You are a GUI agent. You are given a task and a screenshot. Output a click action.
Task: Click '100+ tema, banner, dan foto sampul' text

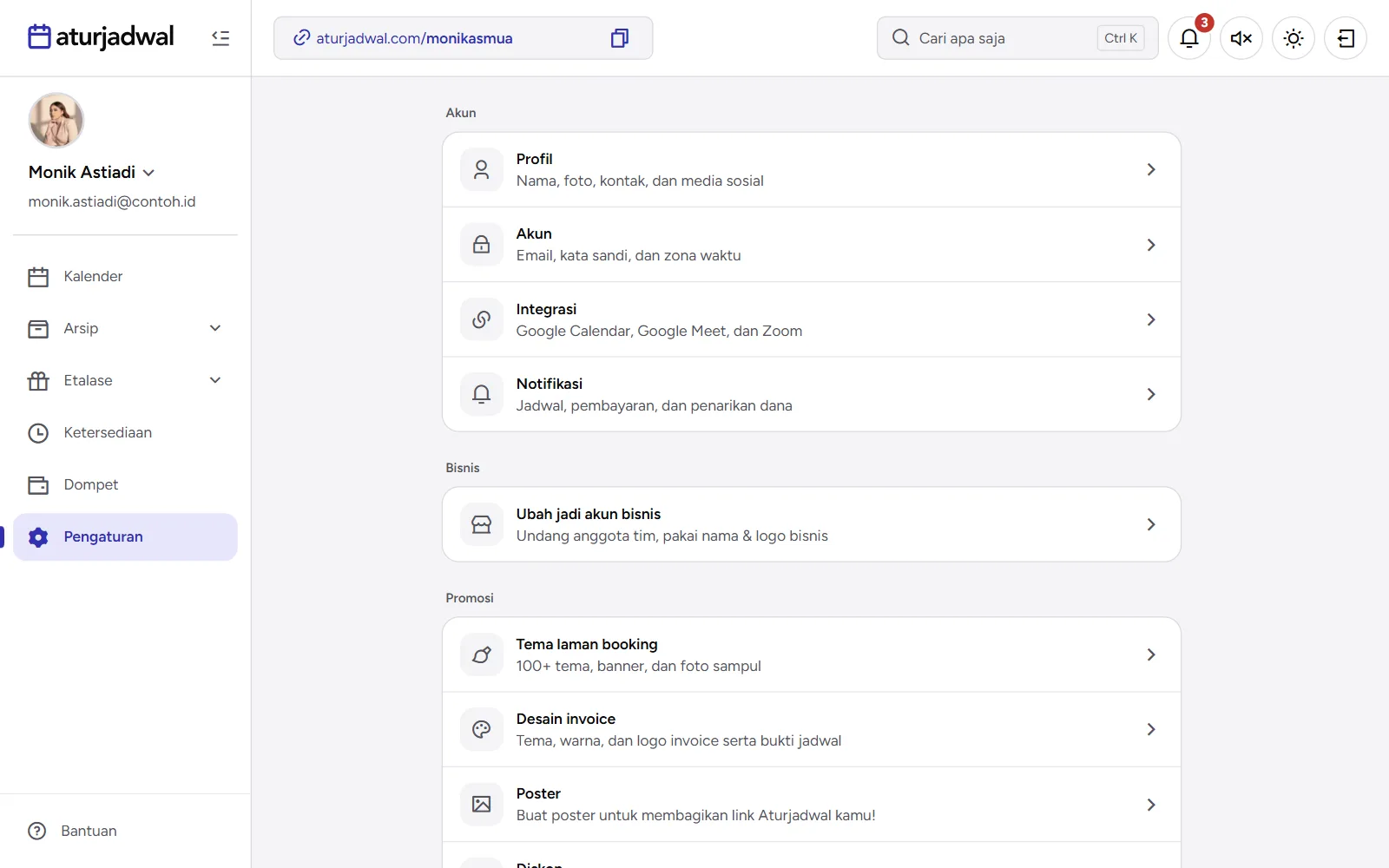[x=638, y=666]
